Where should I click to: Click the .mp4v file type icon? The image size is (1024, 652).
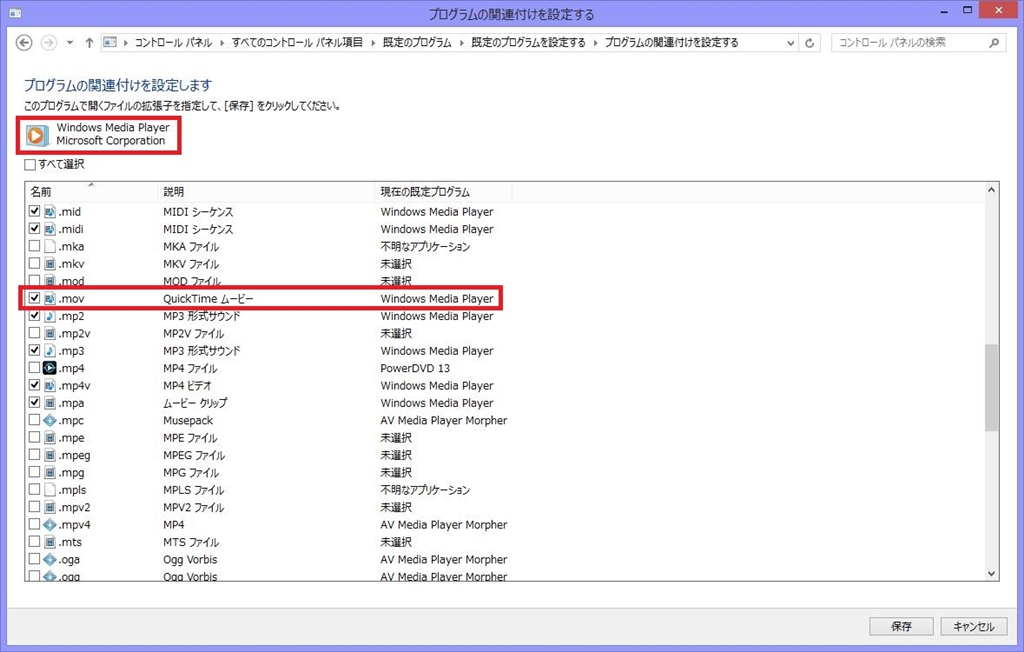tap(50, 385)
